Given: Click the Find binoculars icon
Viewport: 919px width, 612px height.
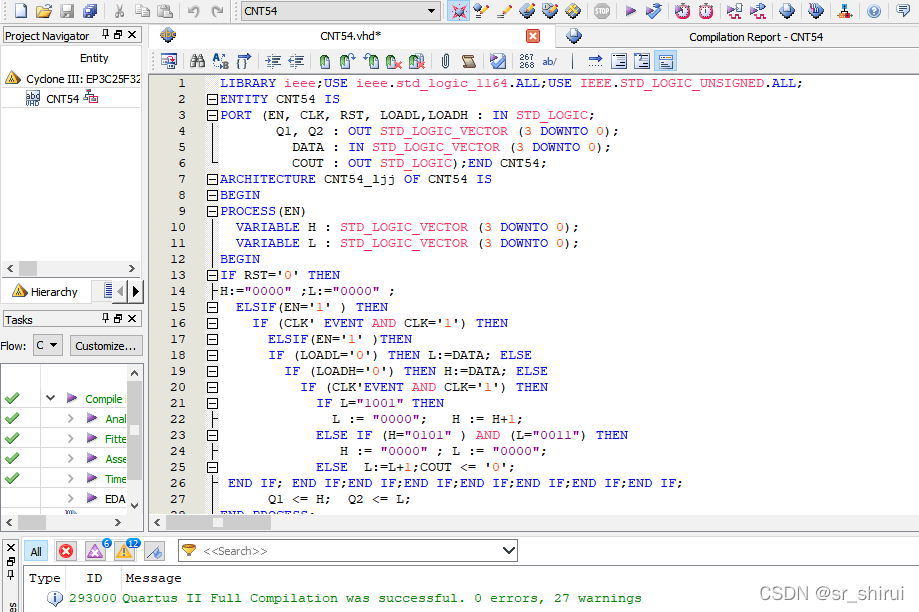Looking at the screenshot, I should point(198,61).
